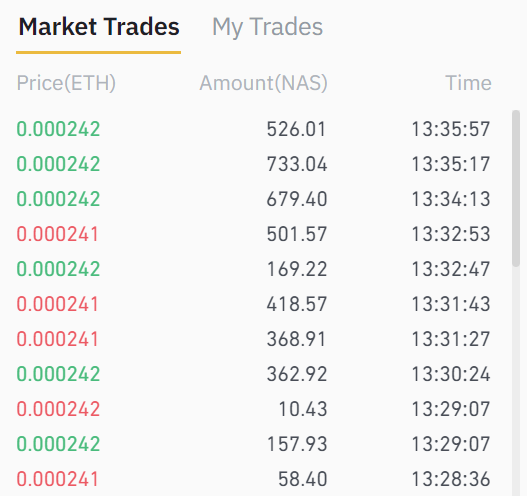The image size is (527, 496).
Task: Click the 169.22 amount value
Action: click(296, 269)
